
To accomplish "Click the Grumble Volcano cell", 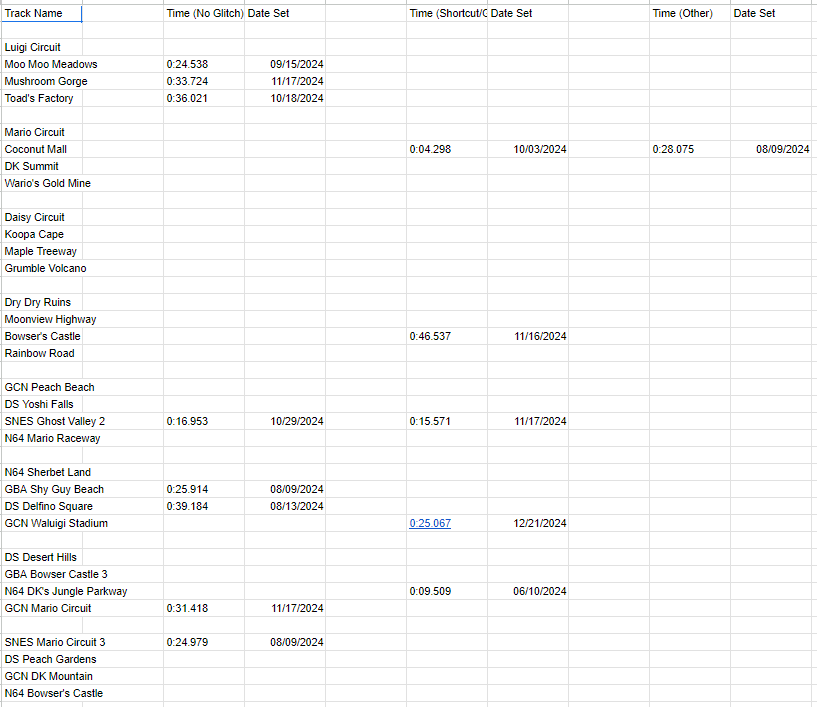I will click(42, 268).
